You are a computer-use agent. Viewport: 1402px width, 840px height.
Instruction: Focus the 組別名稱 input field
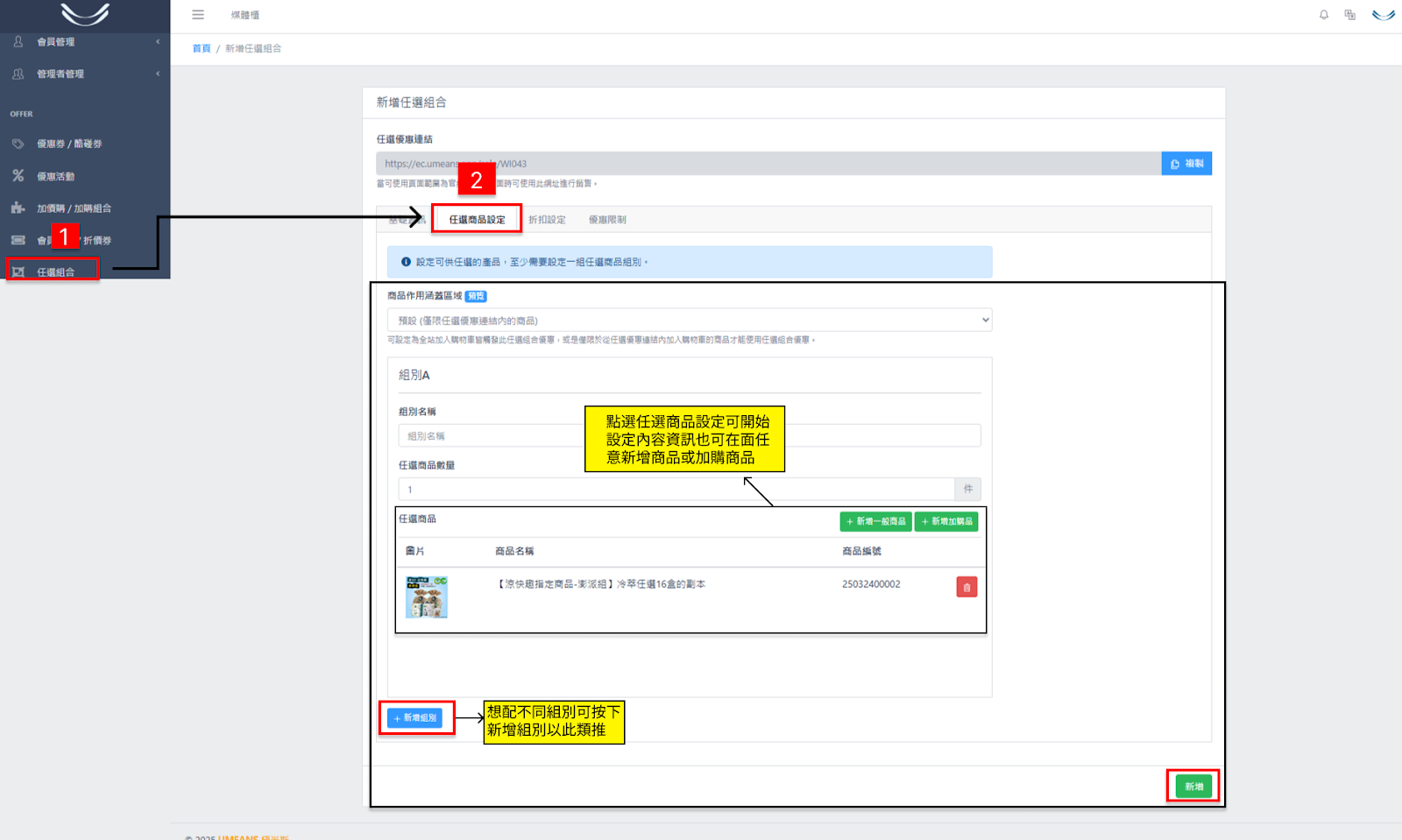pyautogui.click(x=690, y=435)
